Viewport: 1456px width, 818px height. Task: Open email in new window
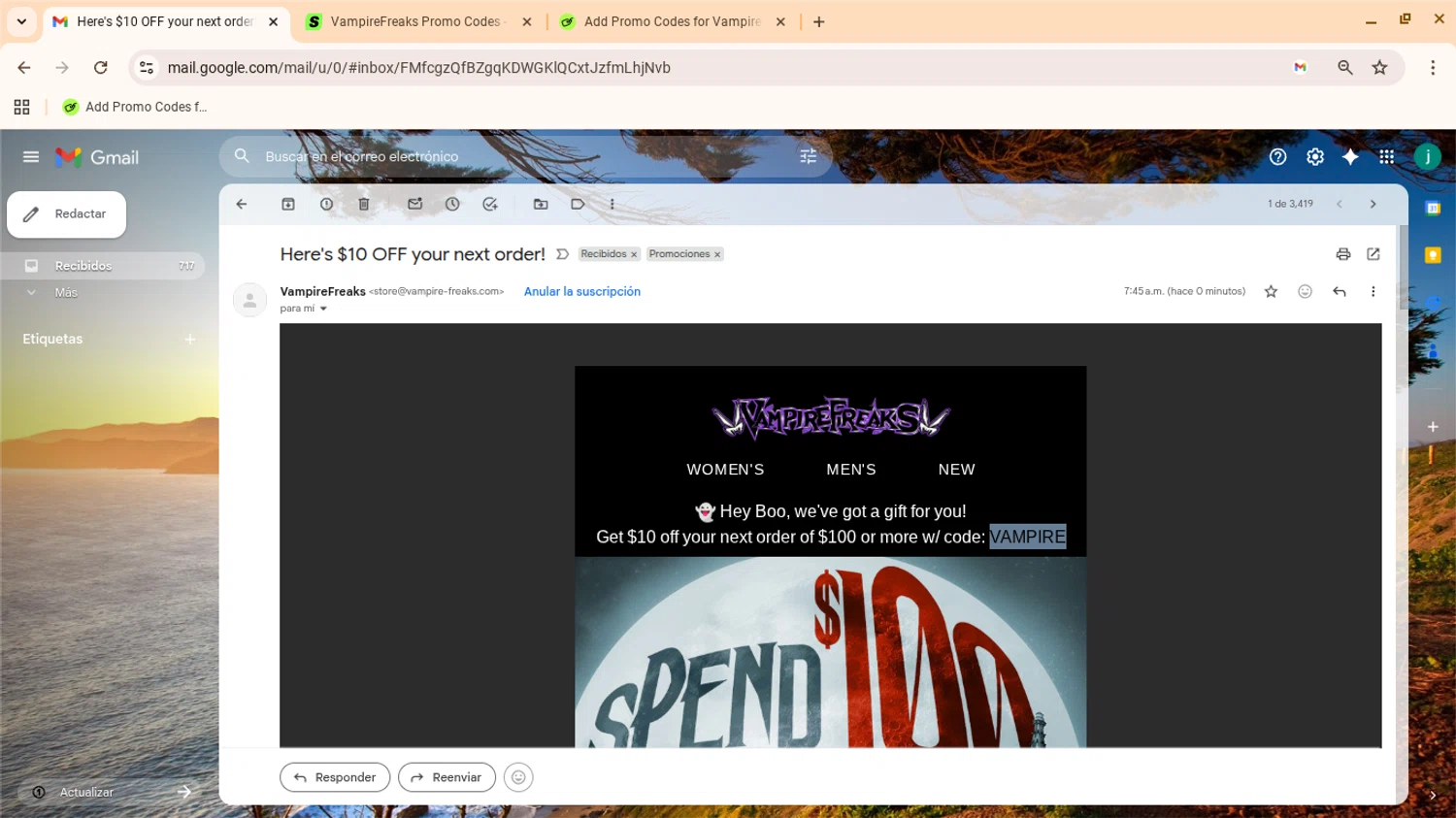click(1373, 254)
